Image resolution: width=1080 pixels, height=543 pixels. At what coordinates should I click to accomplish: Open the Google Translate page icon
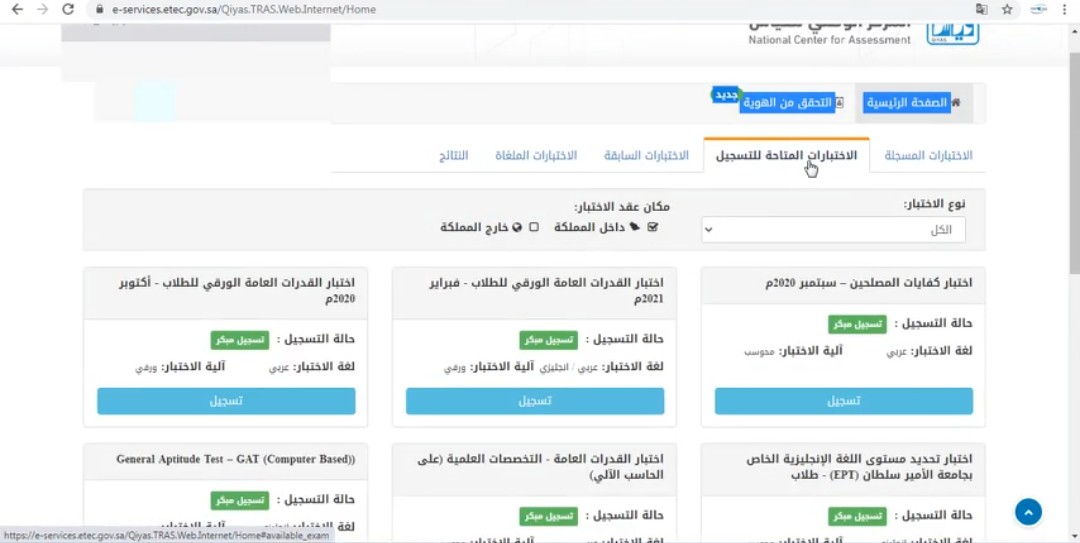[x=981, y=9]
